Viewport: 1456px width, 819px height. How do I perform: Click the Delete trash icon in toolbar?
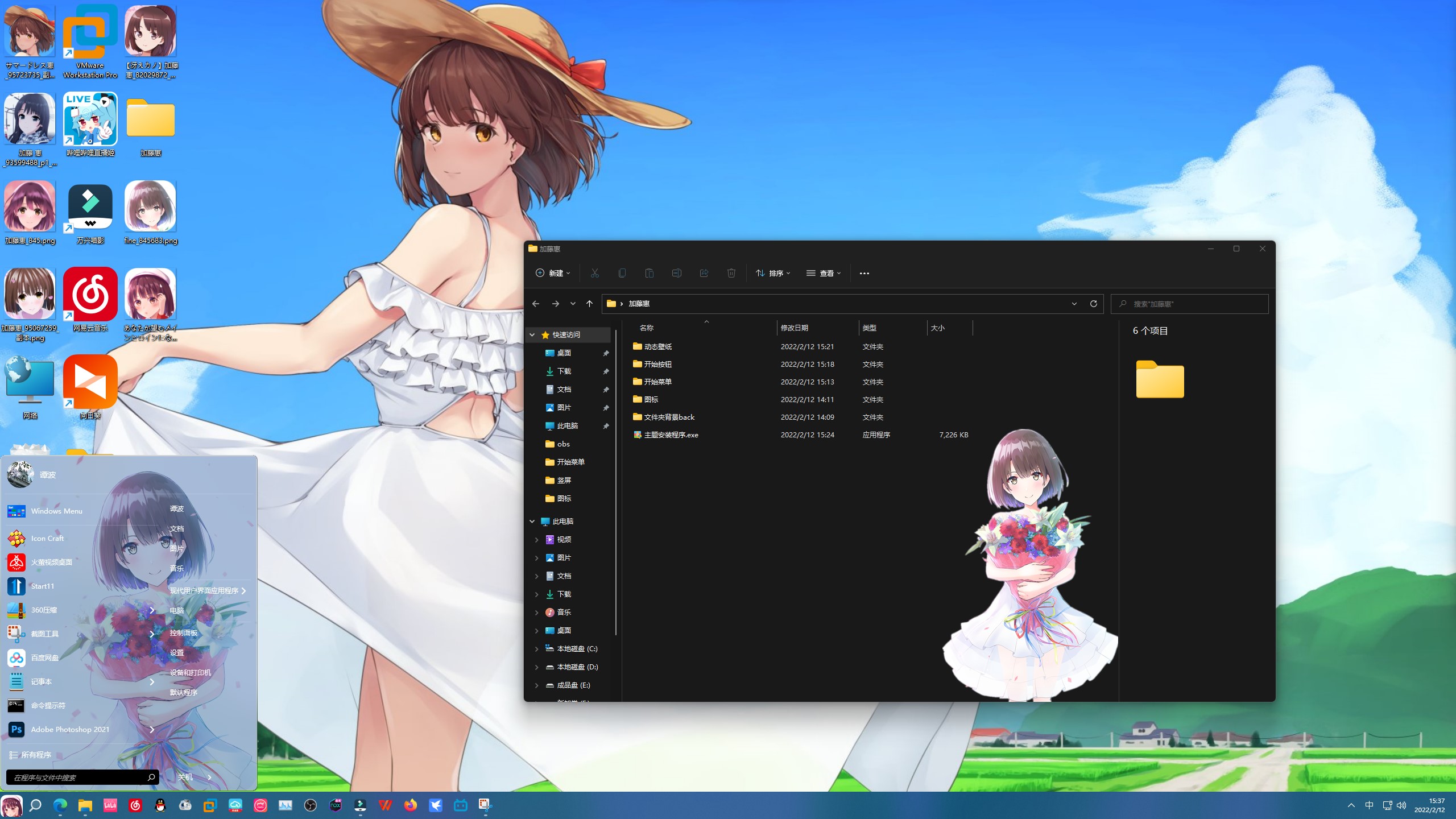tap(731, 273)
